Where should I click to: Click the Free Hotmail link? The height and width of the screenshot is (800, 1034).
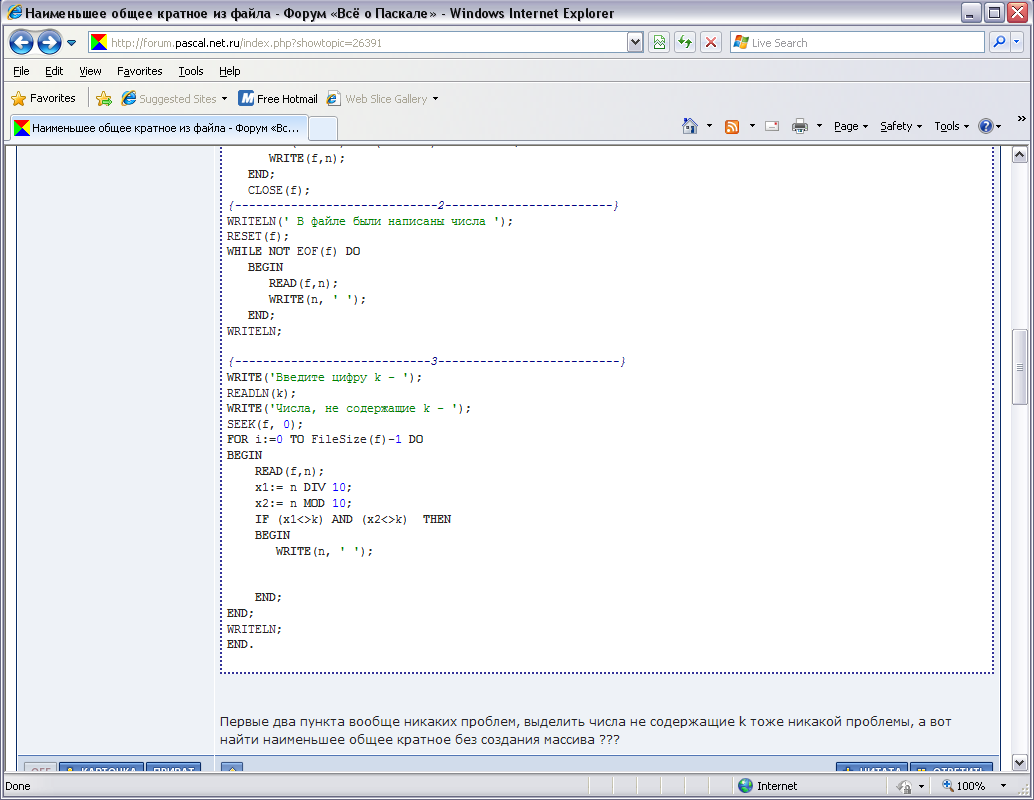278,99
